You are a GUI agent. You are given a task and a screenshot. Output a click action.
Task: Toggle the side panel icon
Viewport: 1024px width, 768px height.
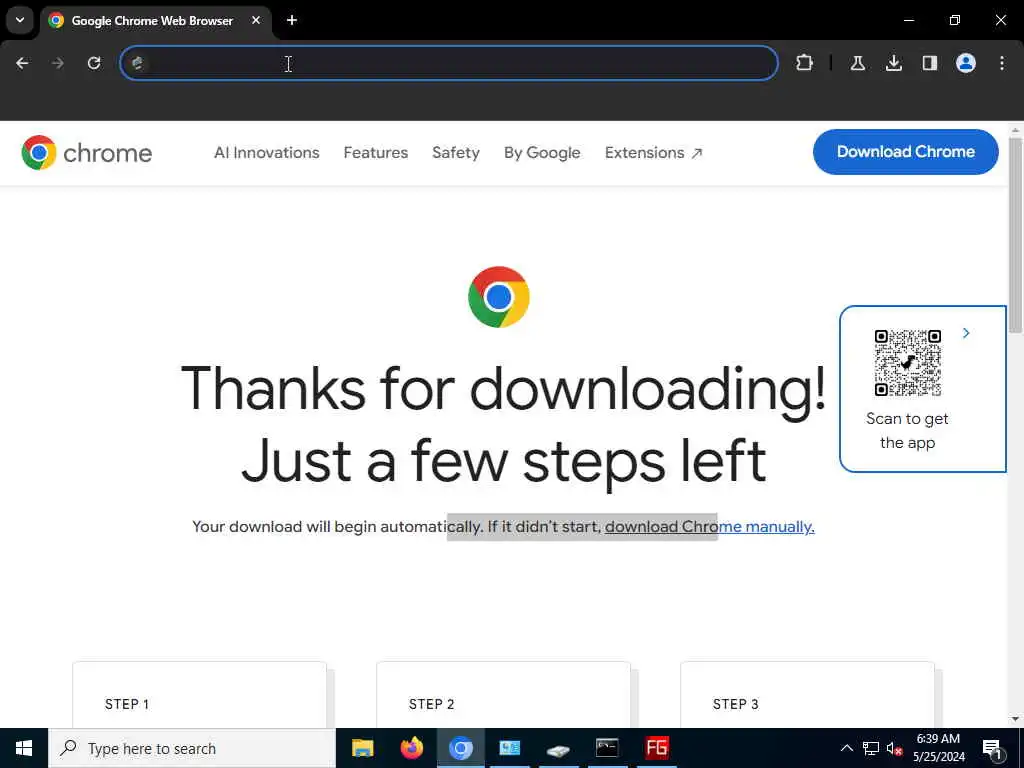click(930, 63)
